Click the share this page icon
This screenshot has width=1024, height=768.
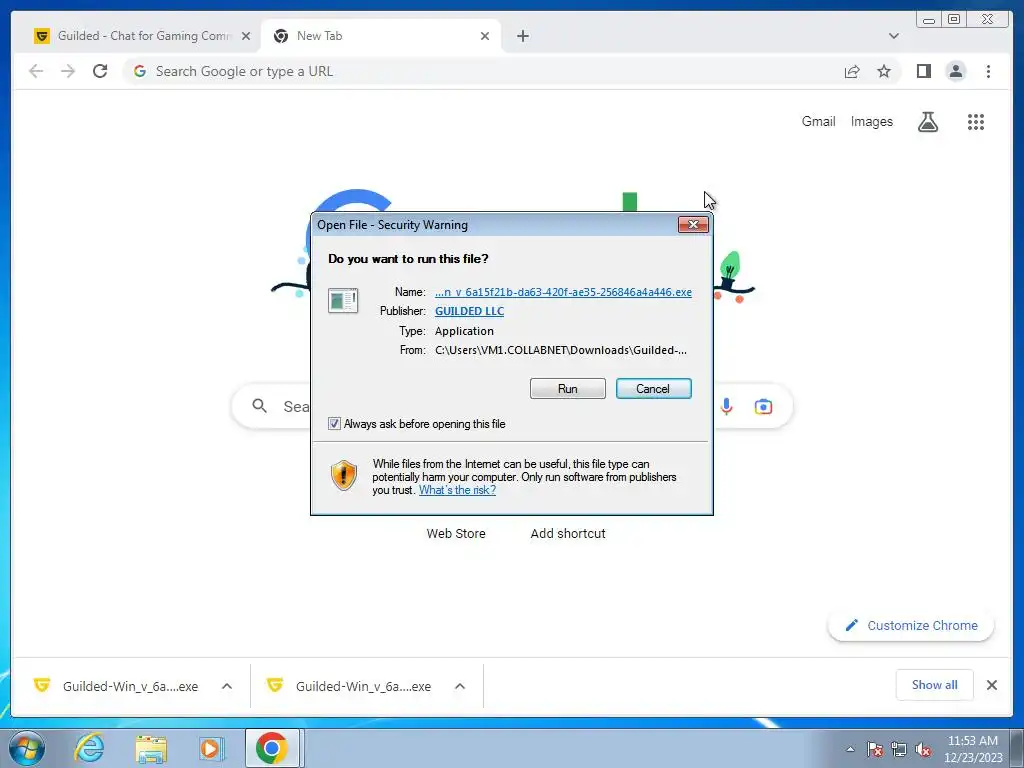[852, 71]
